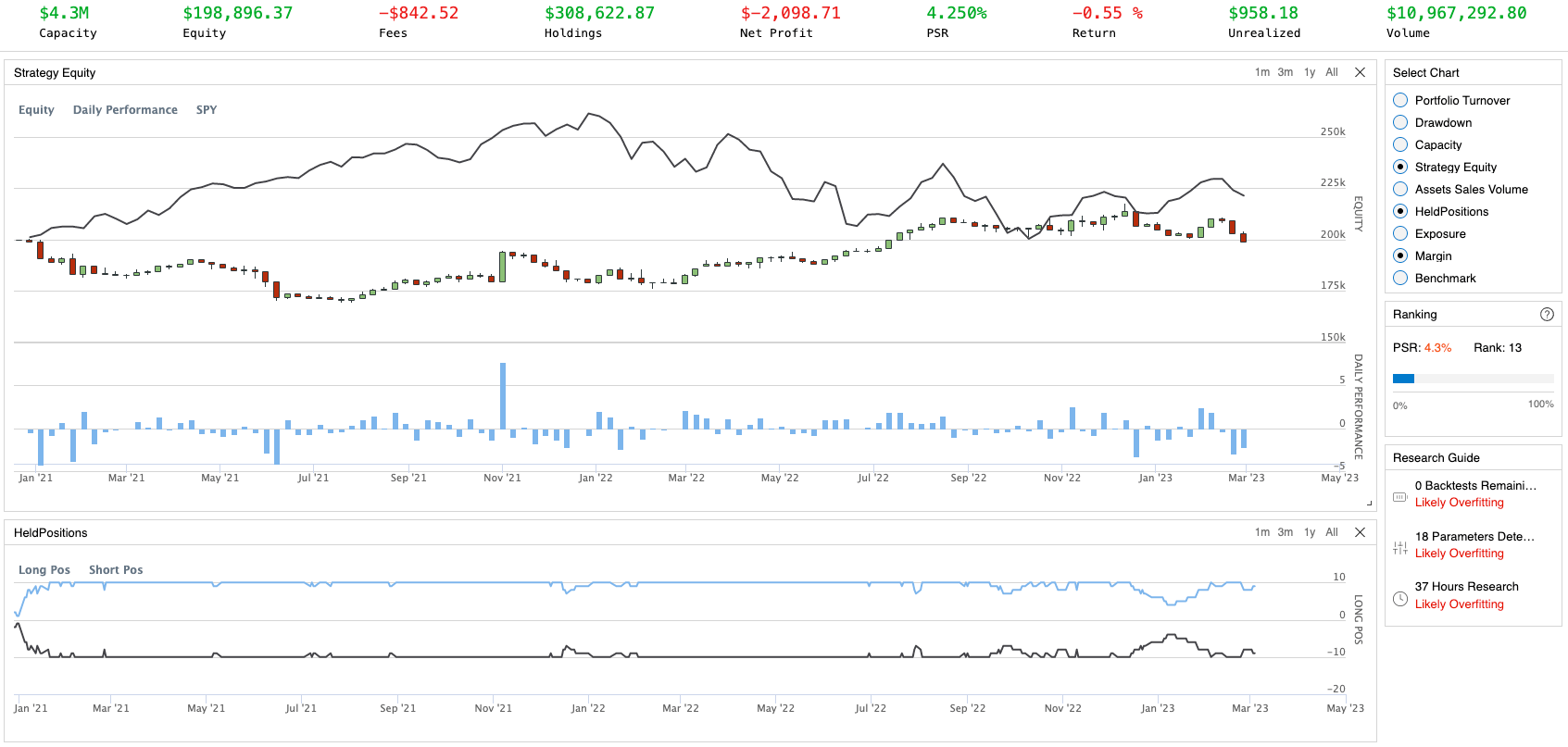The width and height of the screenshot is (1568, 747).
Task: Close the Strategy Equity chart panel
Action: pos(1360,72)
